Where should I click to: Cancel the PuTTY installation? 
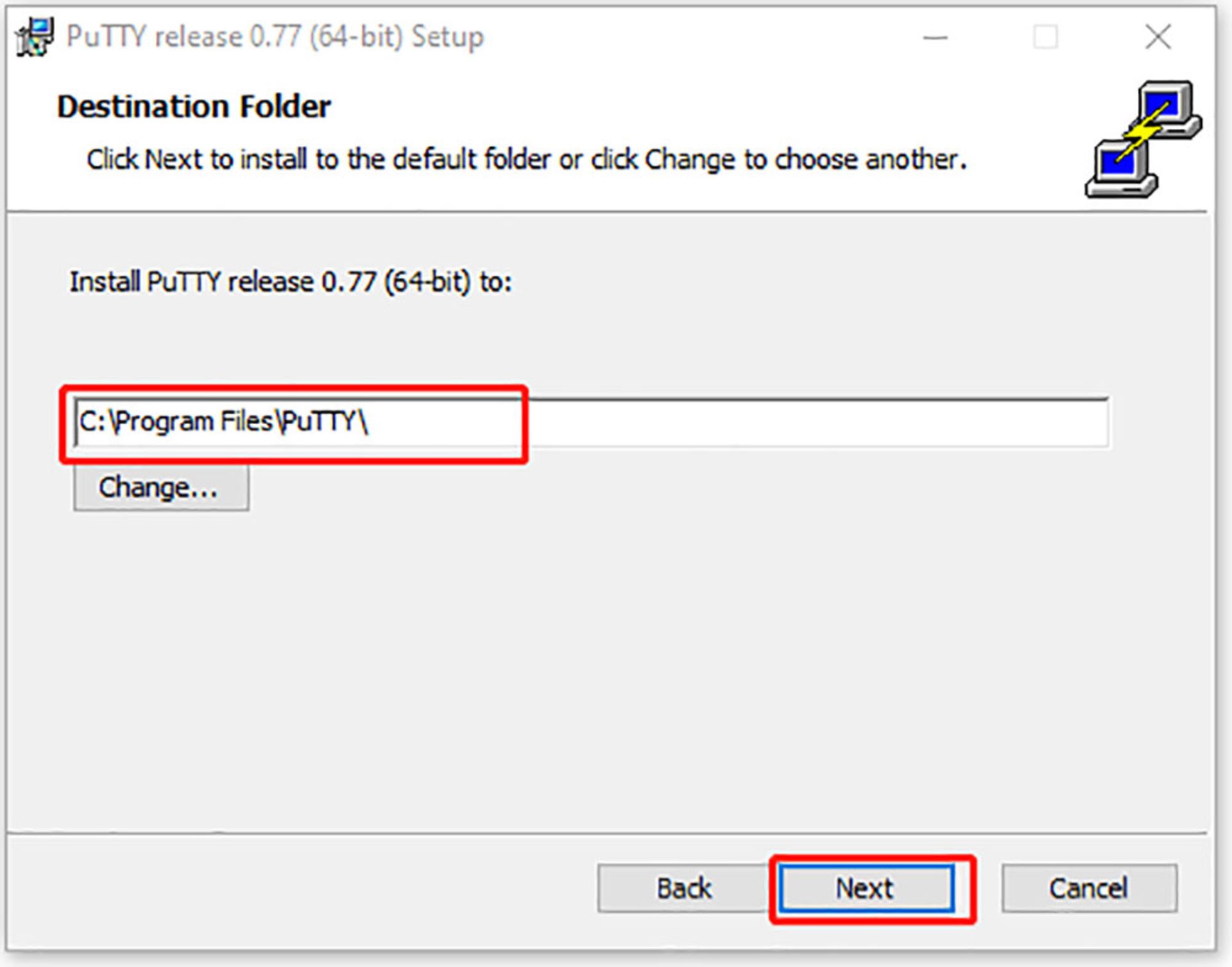[1089, 889]
